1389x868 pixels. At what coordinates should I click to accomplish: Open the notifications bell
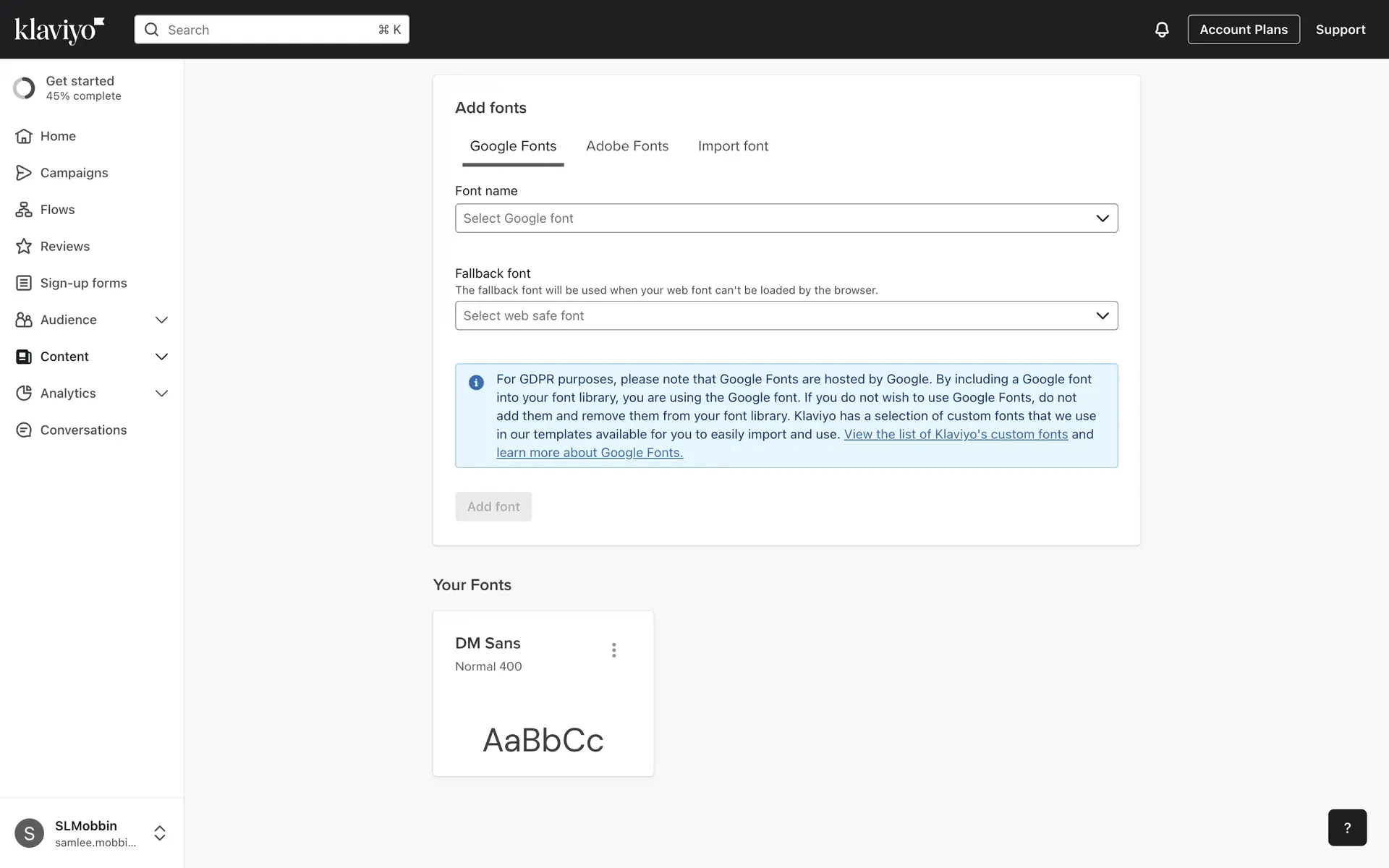click(1161, 30)
